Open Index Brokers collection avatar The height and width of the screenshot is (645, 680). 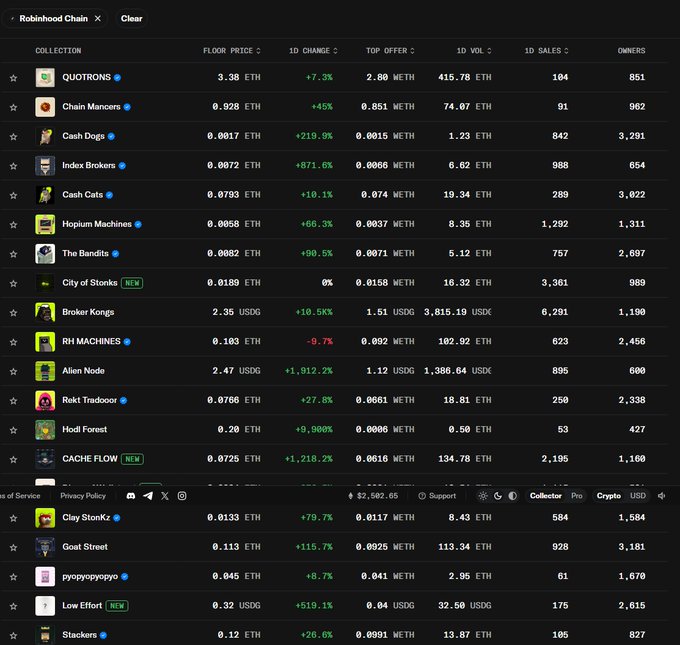(x=45, y=165)
